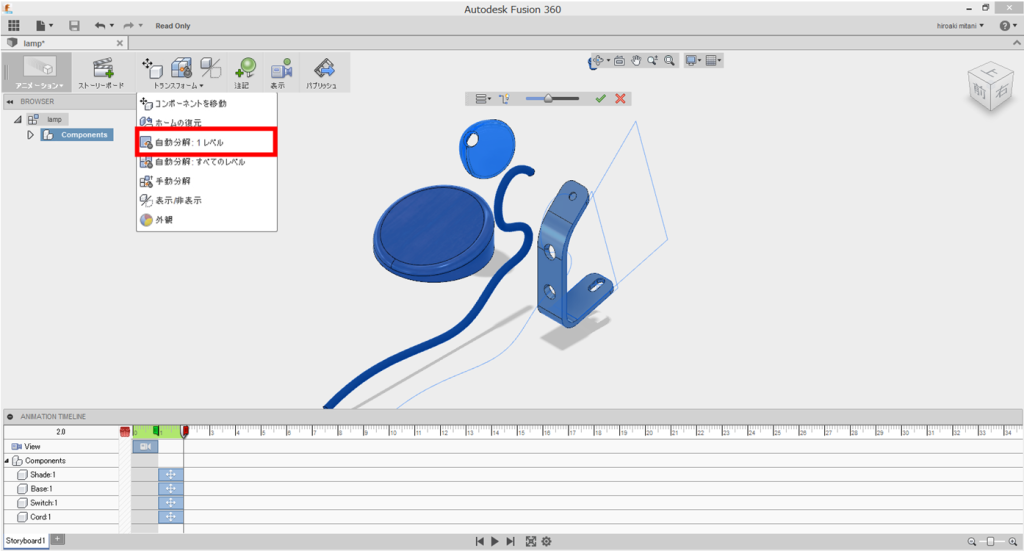Expand the Components node in the browser
This screenshot has height=551, width=1024.
pos(30,135)
